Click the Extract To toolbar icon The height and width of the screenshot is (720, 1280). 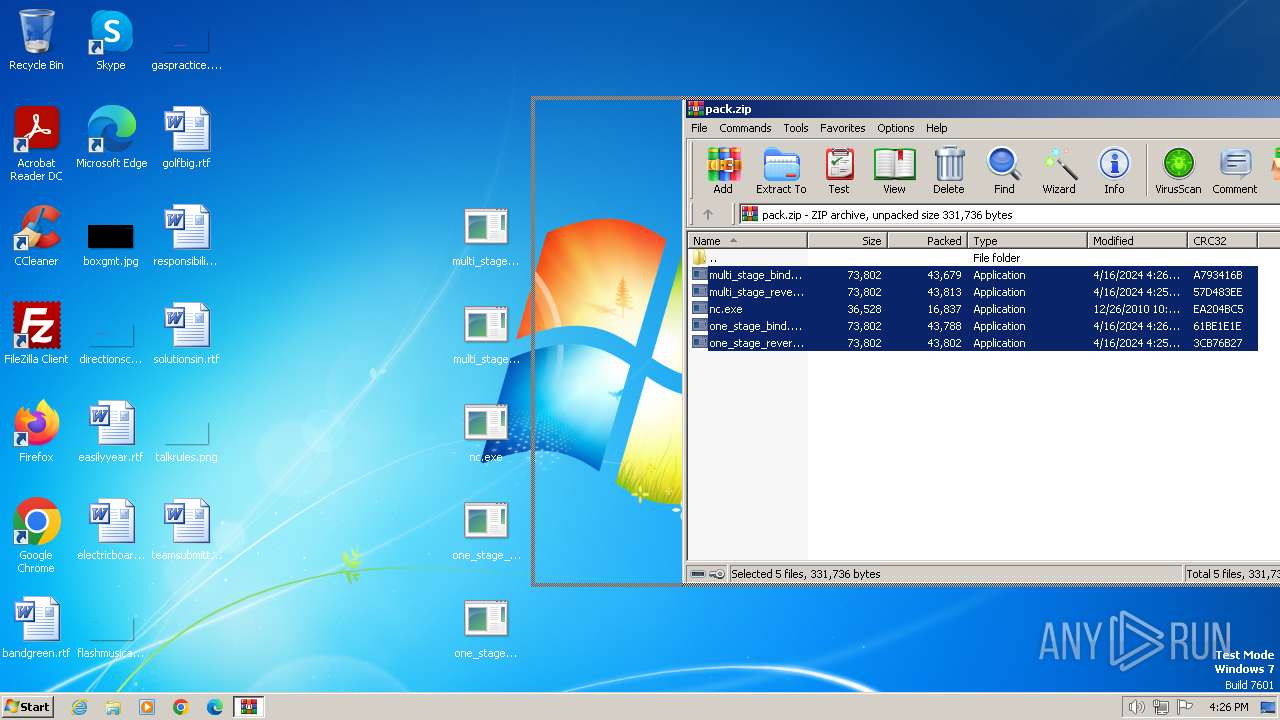tap(781, 171)
